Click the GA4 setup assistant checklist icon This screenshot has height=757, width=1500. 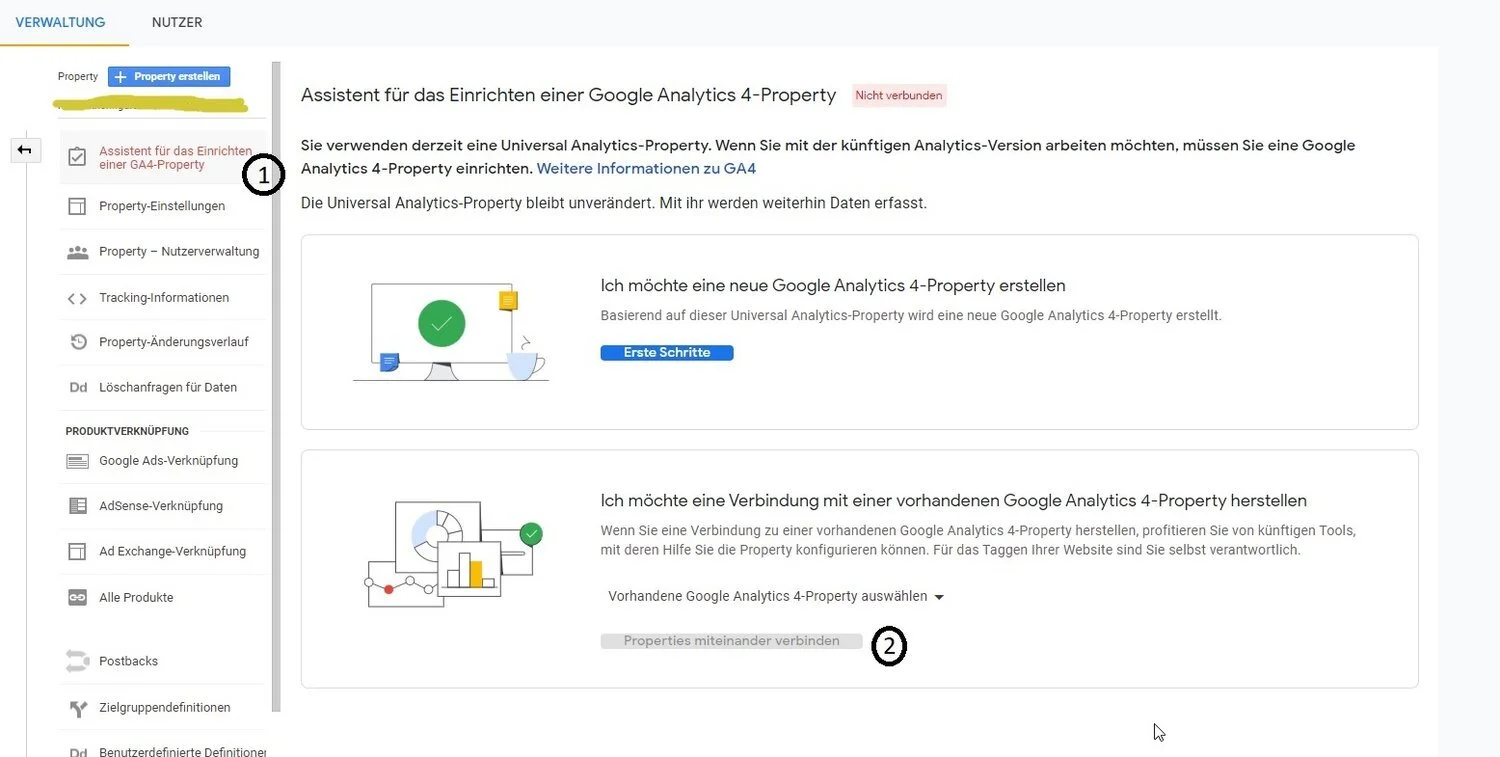pyautogui.click(x=77, y=157)
